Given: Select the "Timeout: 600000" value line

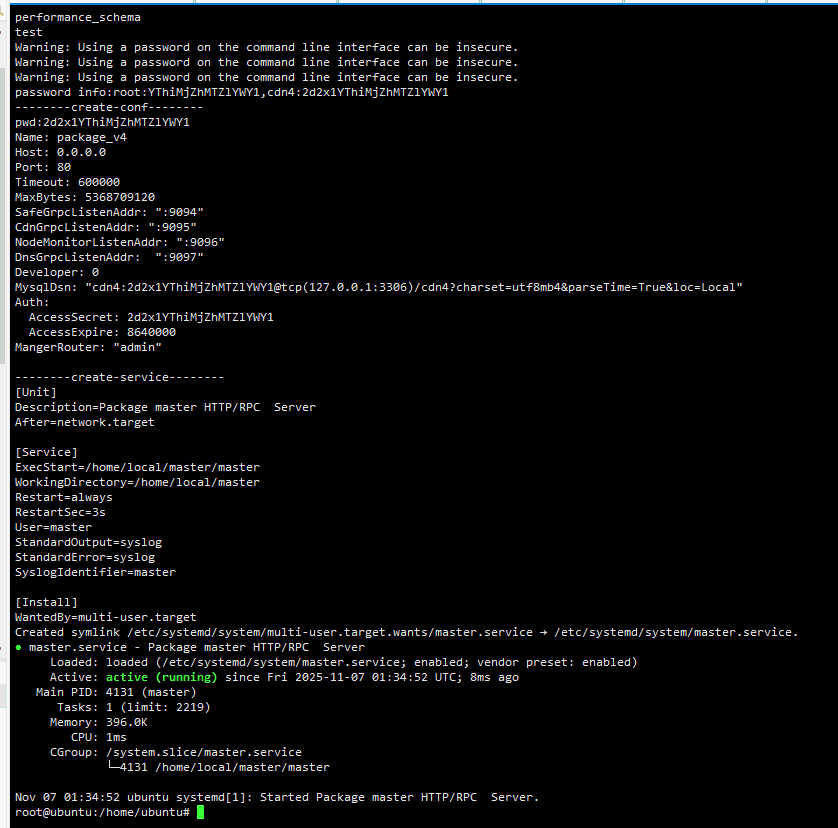Looking at the screenshot, I should tap(67, 182).
